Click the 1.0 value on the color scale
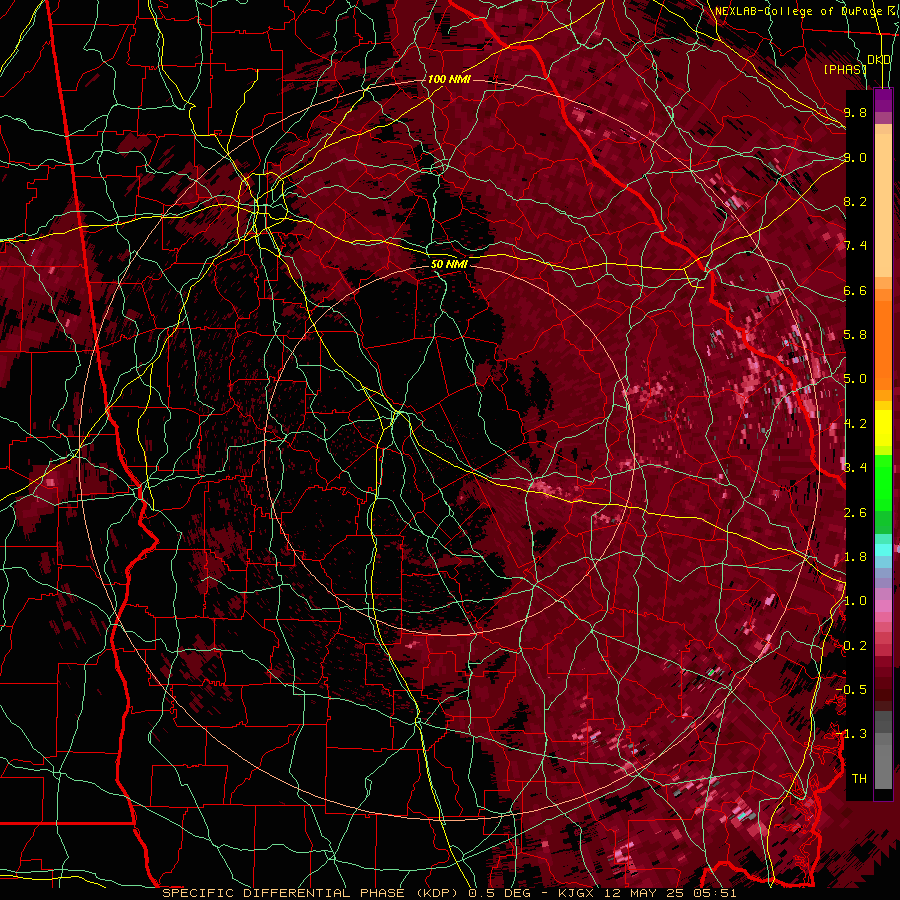This screenshot has width=900, height=900. pyautogui.click(x=855, y=601)
